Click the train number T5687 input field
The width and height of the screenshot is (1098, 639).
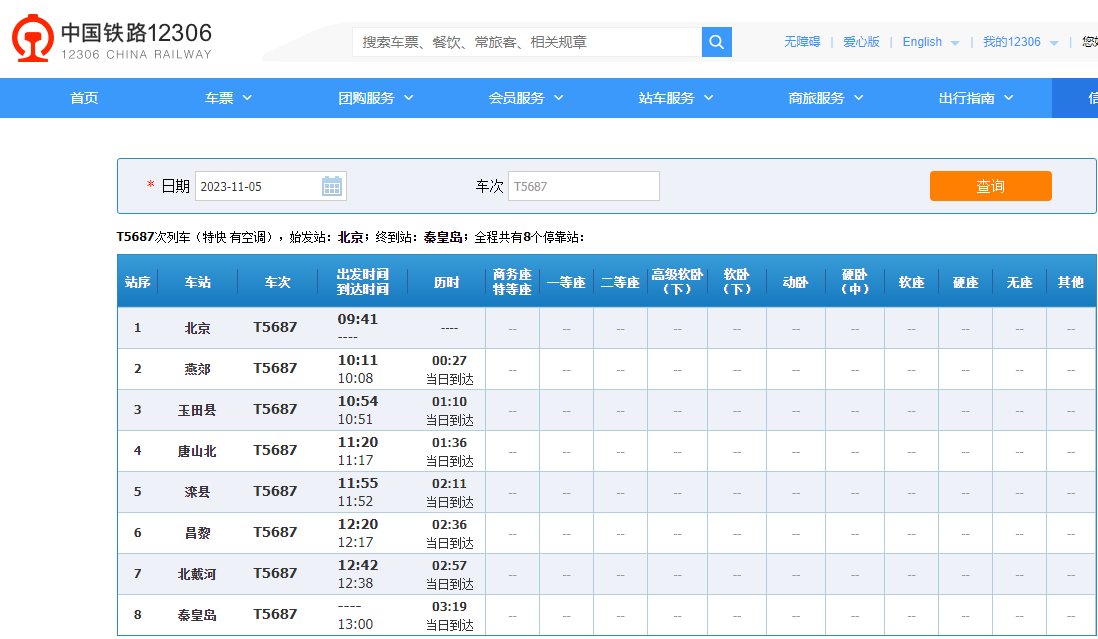tap(583, 185)
